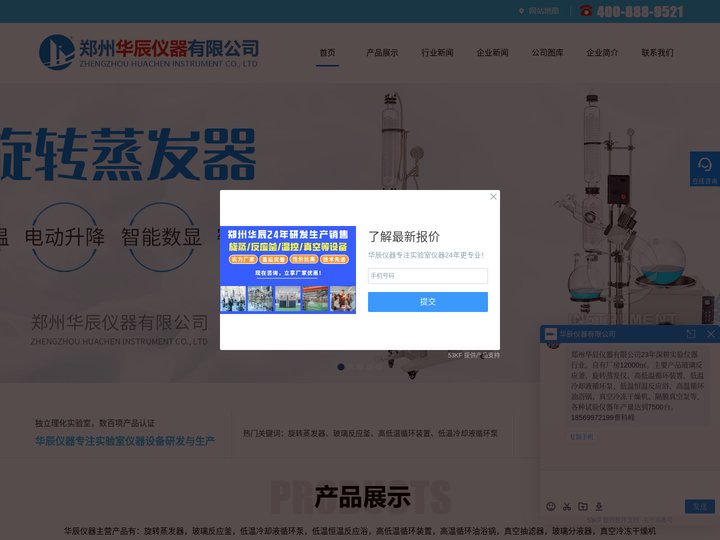Click the 智能数显 circle on banner
This screenshot has width=720, height=540.
pyautogui.click(x=161, y=237)
